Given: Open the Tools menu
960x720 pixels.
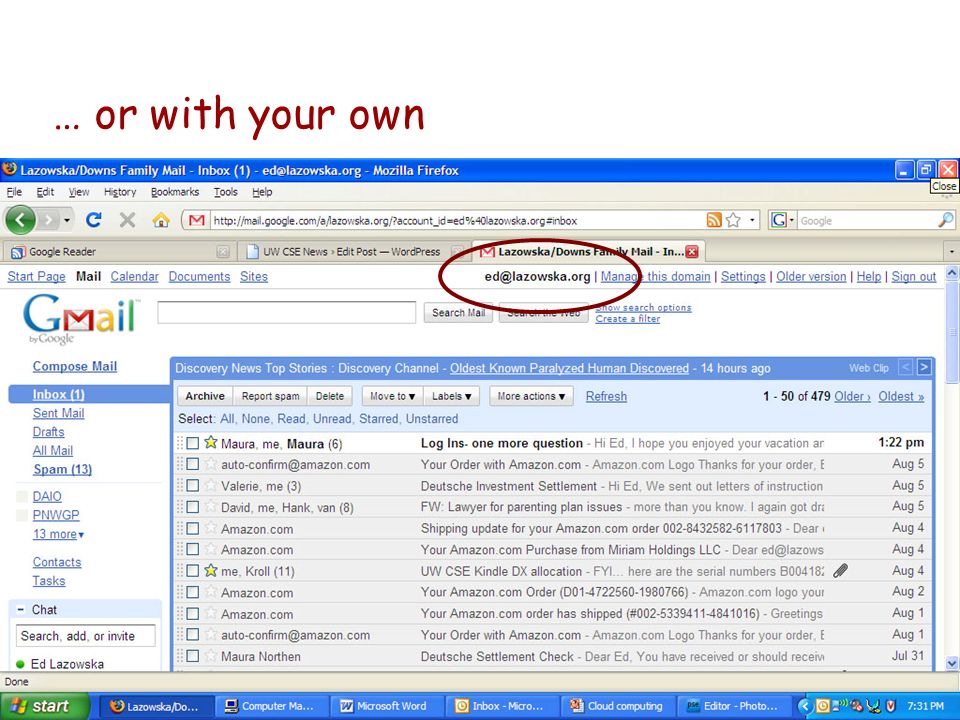Looking at the screenshot, I should pyautogui.click(x=225, y=192).
